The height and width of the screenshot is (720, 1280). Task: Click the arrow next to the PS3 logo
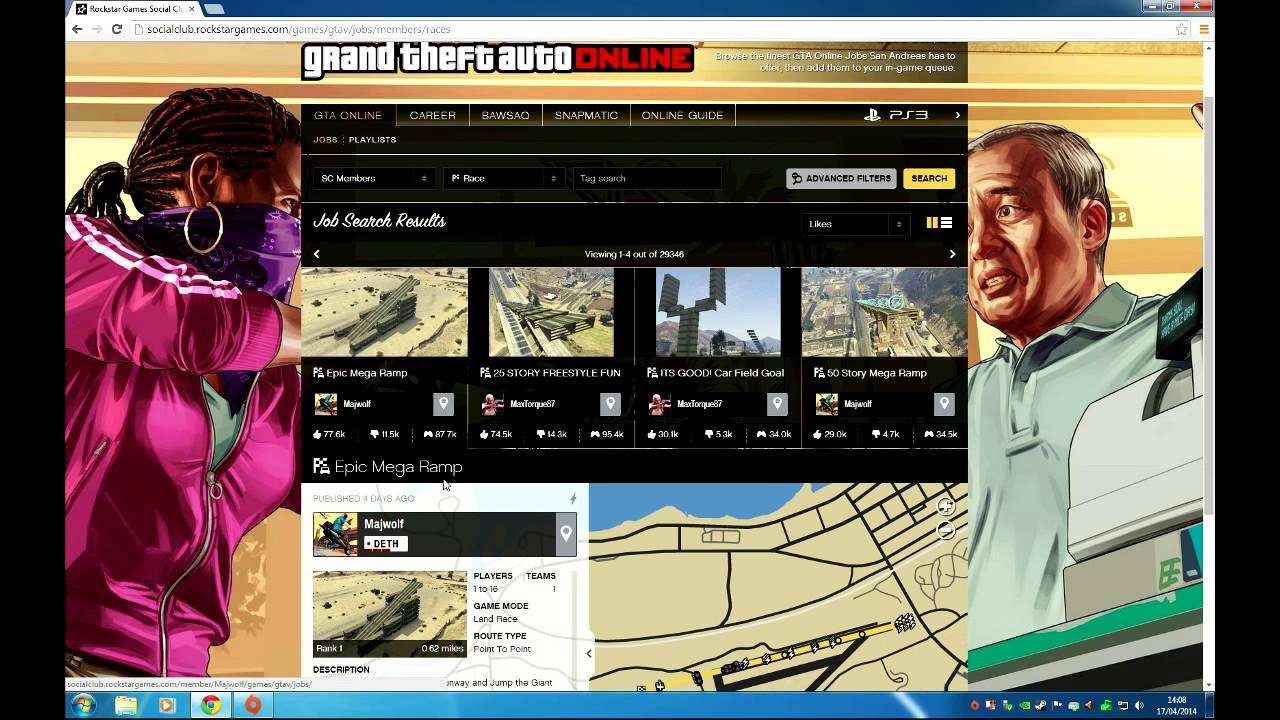957,115
